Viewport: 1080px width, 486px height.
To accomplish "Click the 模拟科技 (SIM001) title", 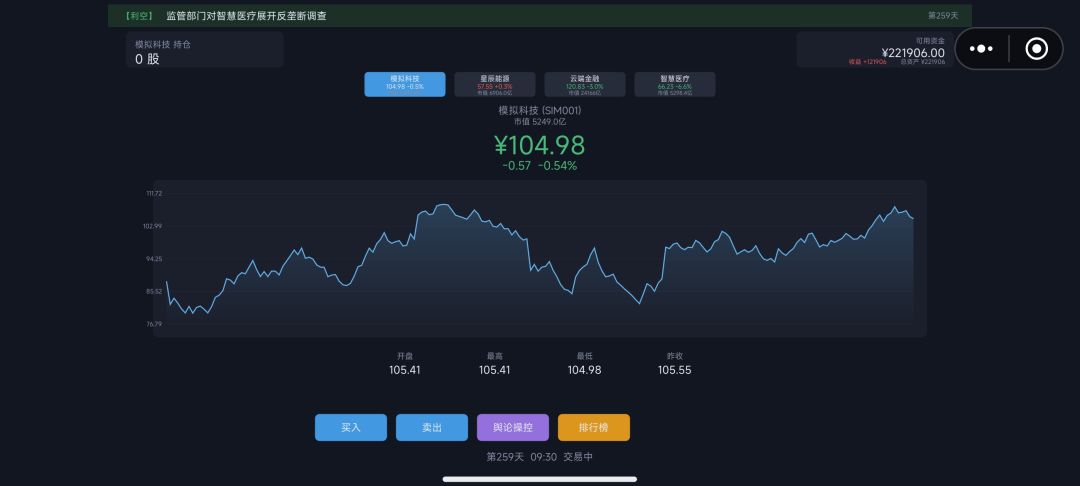I will tap(539, 110).
